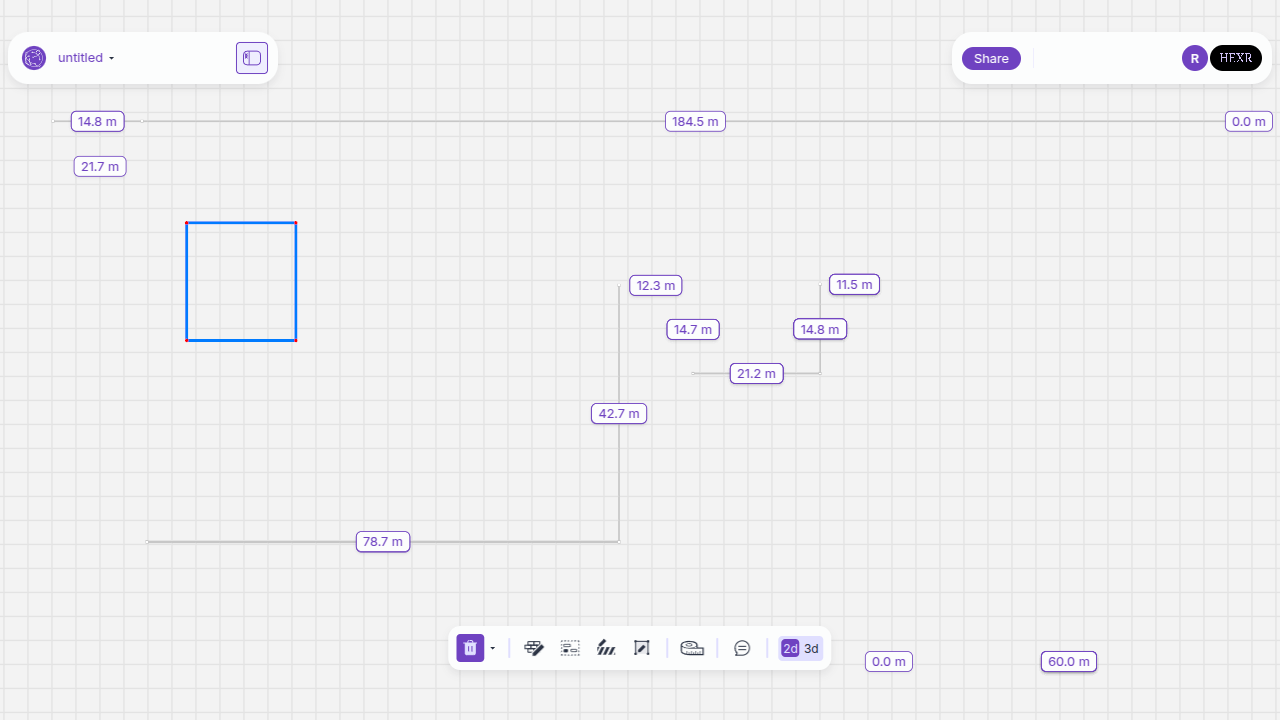1280x720 pixels.
Task: Select the 78.7 m dimension label
Action: point(383,542)
